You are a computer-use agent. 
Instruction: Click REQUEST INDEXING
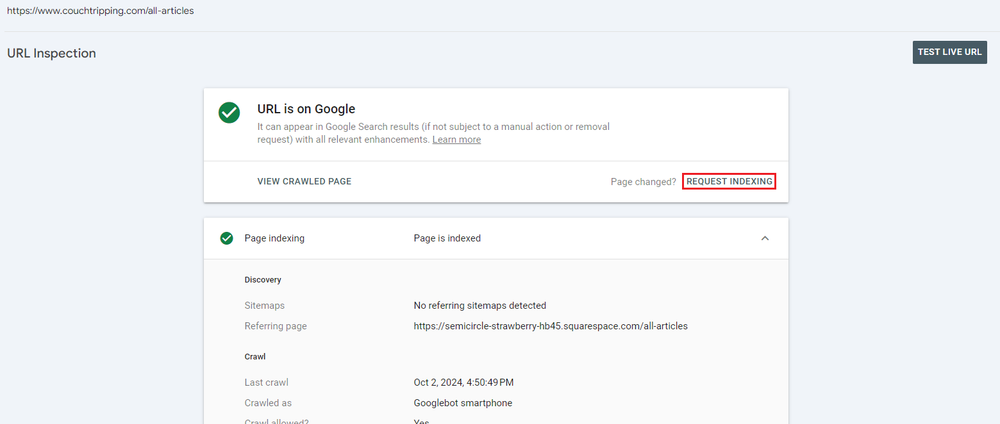(730, 182)
